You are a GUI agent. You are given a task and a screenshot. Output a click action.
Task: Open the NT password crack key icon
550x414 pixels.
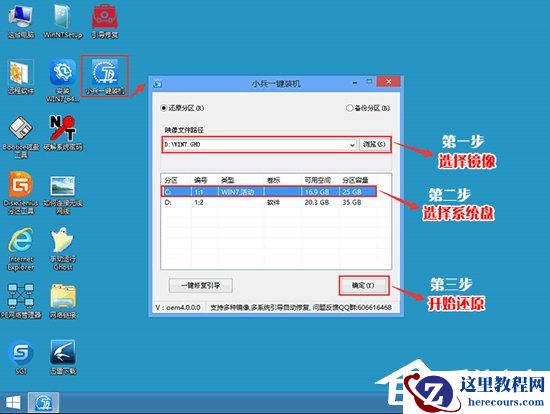tap(63, 133)
